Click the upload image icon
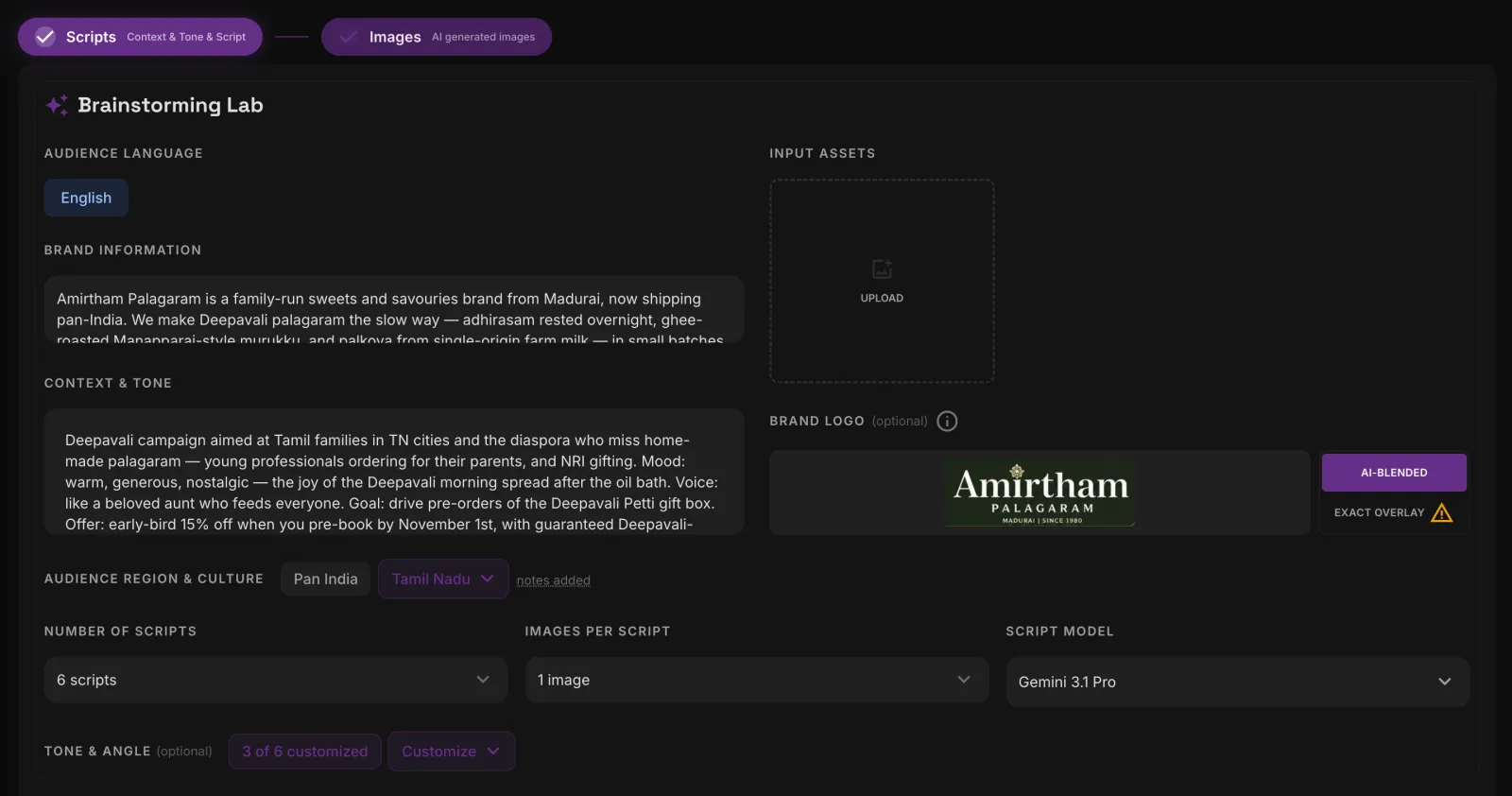The width and height of the screenshot is (1512, 796). pos(882,269)
